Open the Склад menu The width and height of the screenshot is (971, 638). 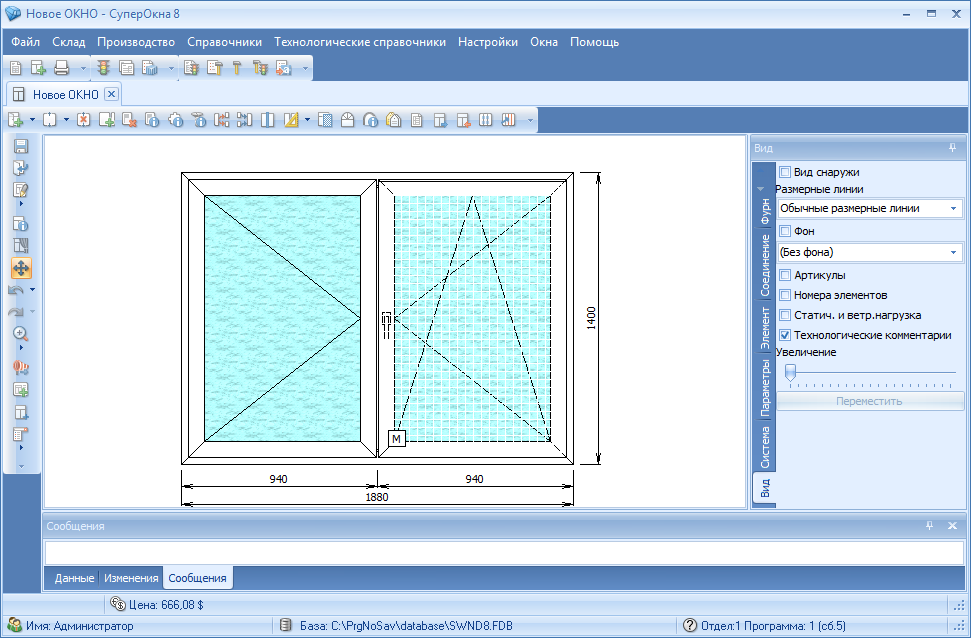[68, 42]
